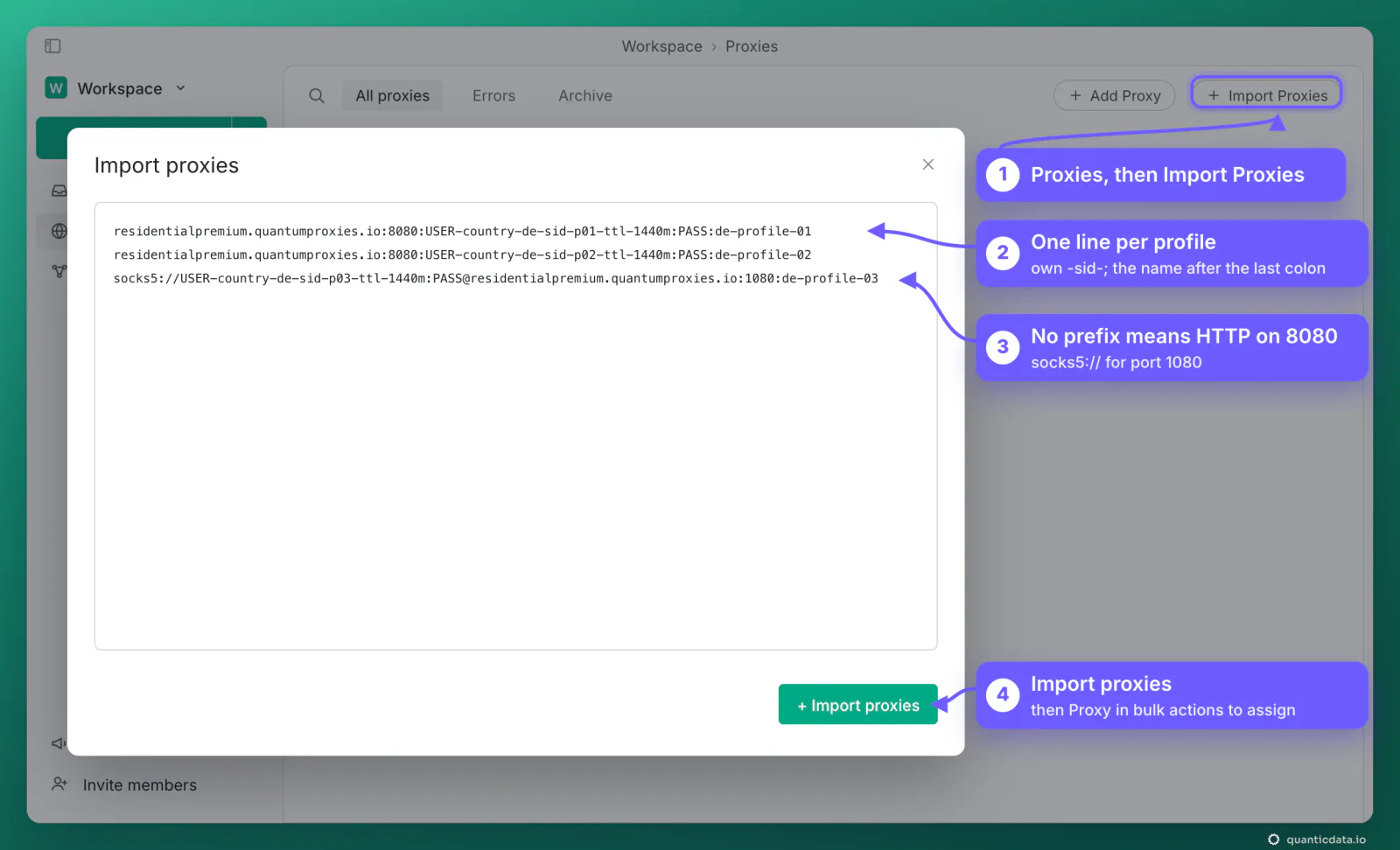Open the inbox tray sidebar icon

(x=59, y=191)
